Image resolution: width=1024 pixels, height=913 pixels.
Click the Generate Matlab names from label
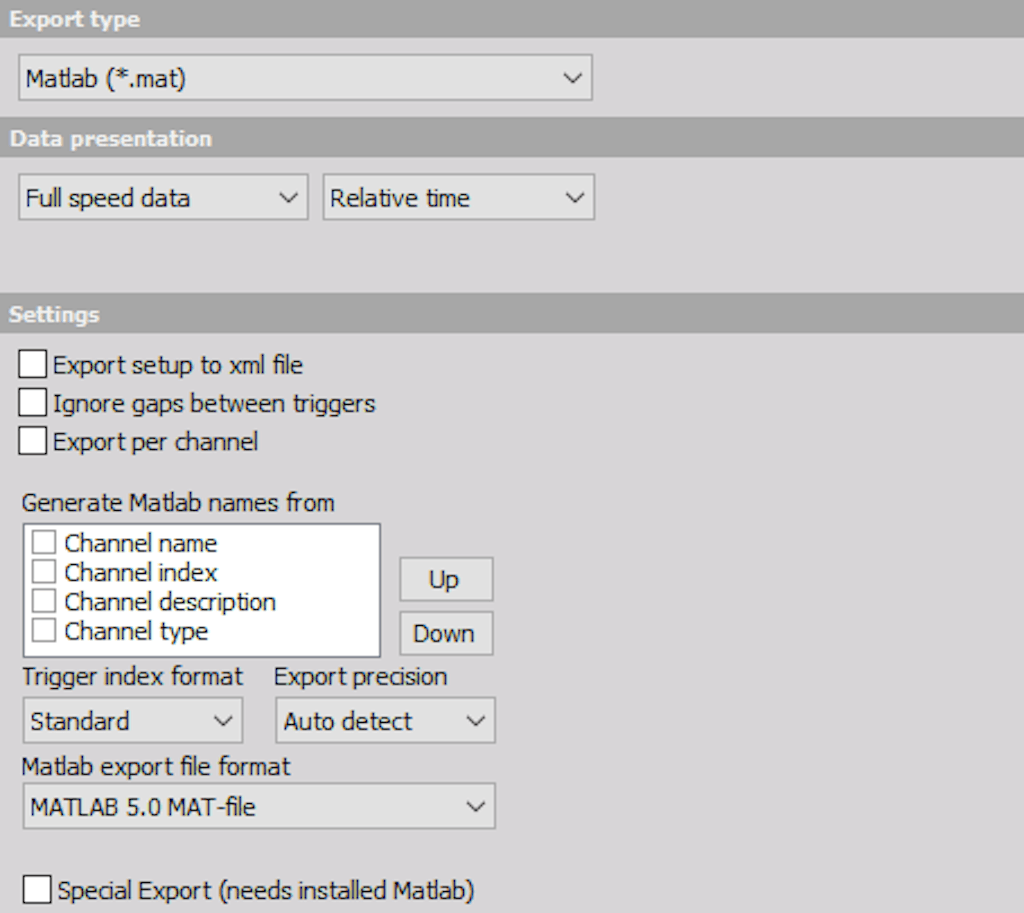pos(178,503)
